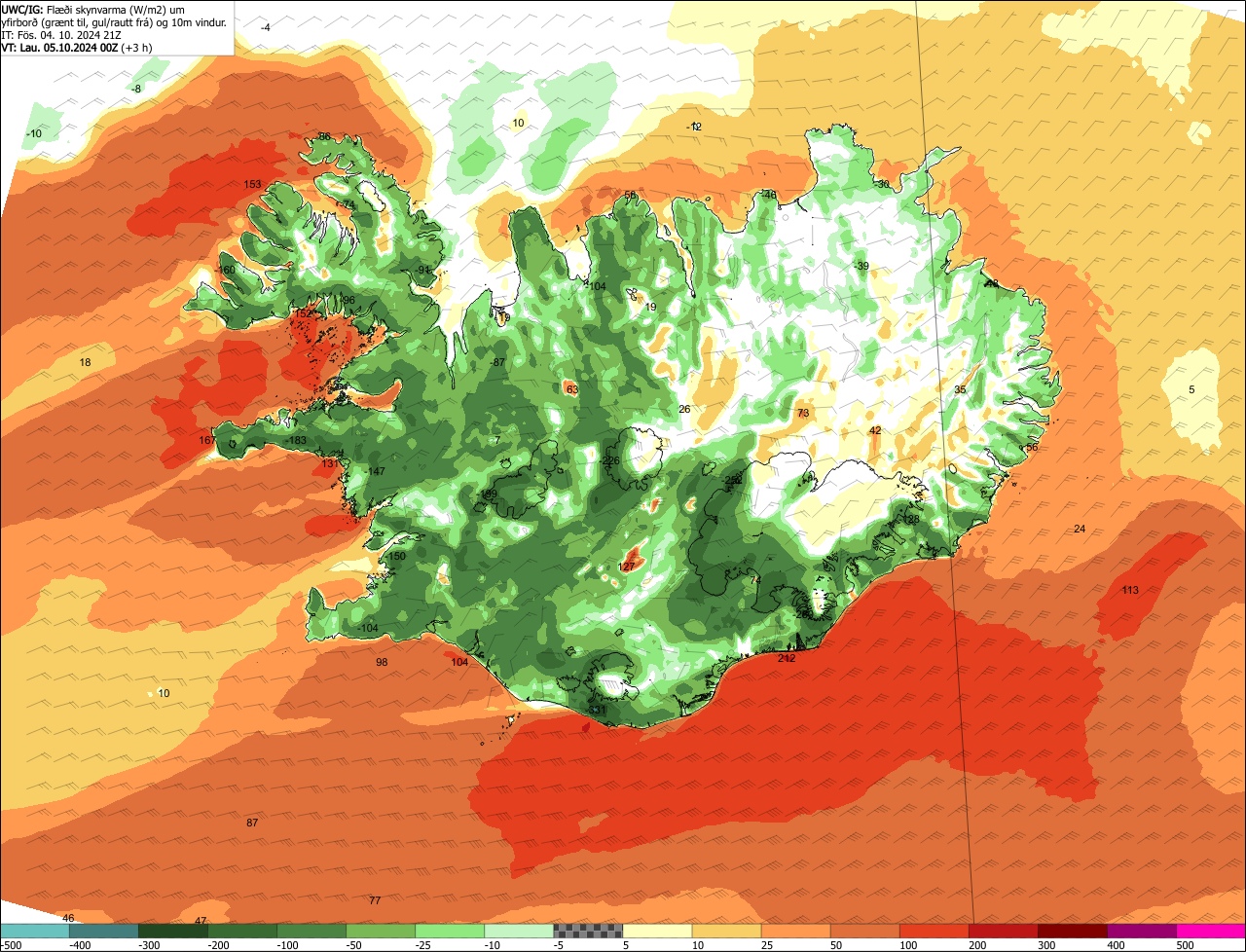1246x952 pixels.
Task: Click the '-30' value on the northeast coast
Action: coord(882,184)
